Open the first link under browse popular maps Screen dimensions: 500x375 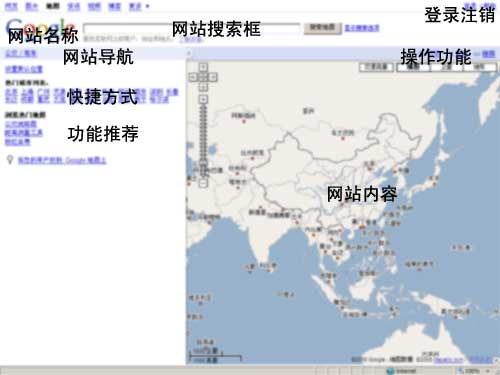21,124
